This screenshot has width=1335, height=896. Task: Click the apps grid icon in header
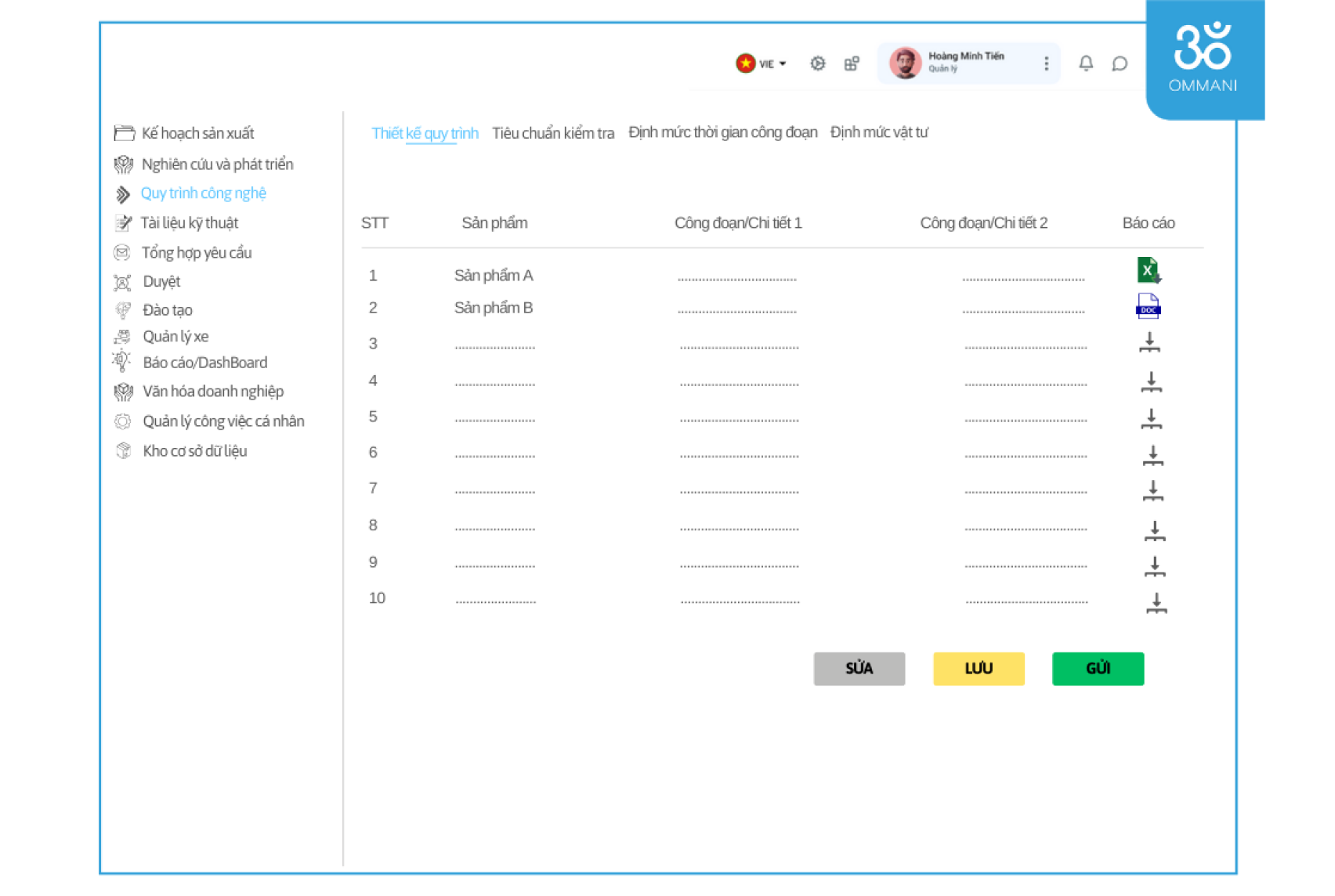(x=852, y=63)
